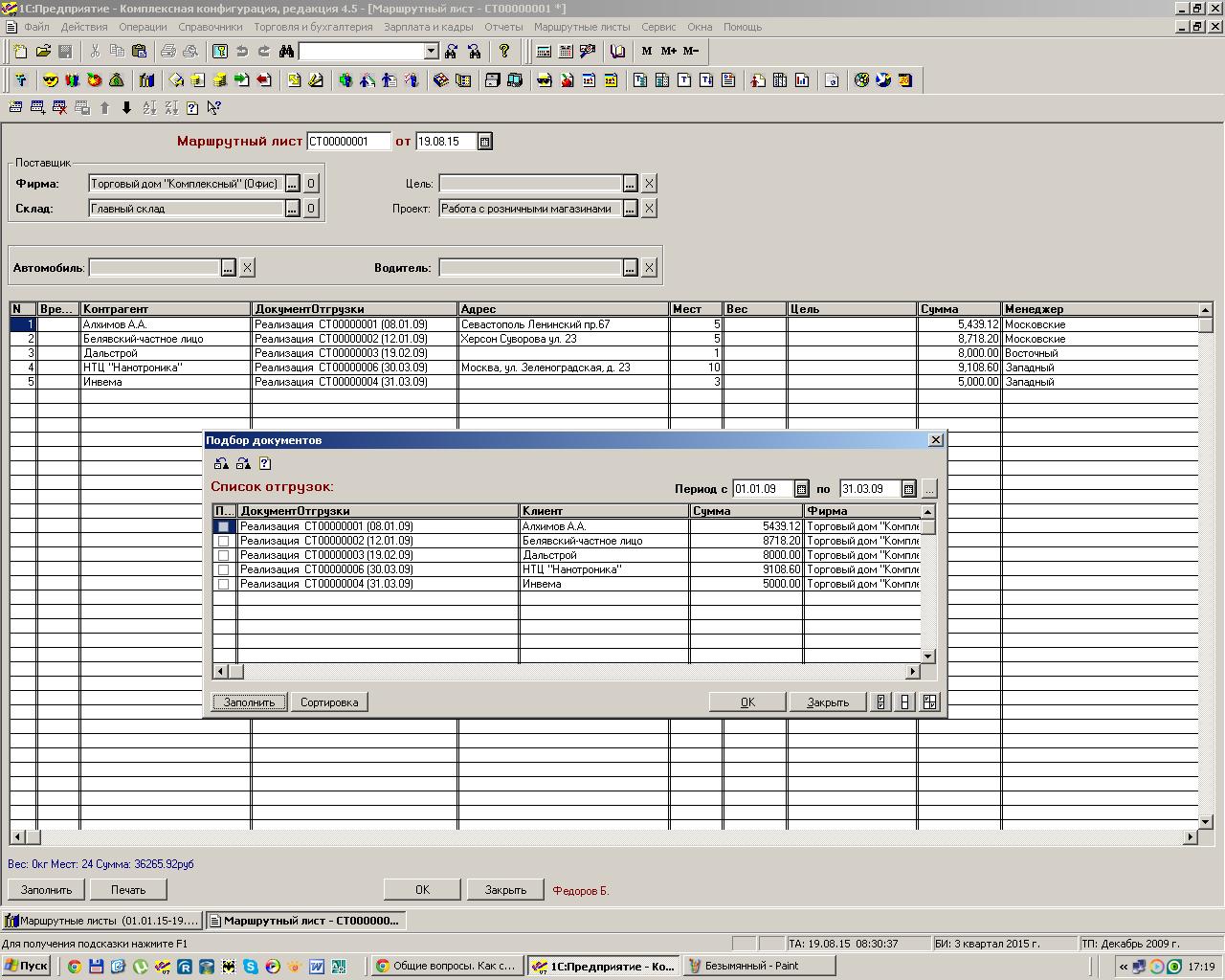Click the Open file folder icon
The height and width of the screenshot is (980, 1225).
[x=43, y=51]
